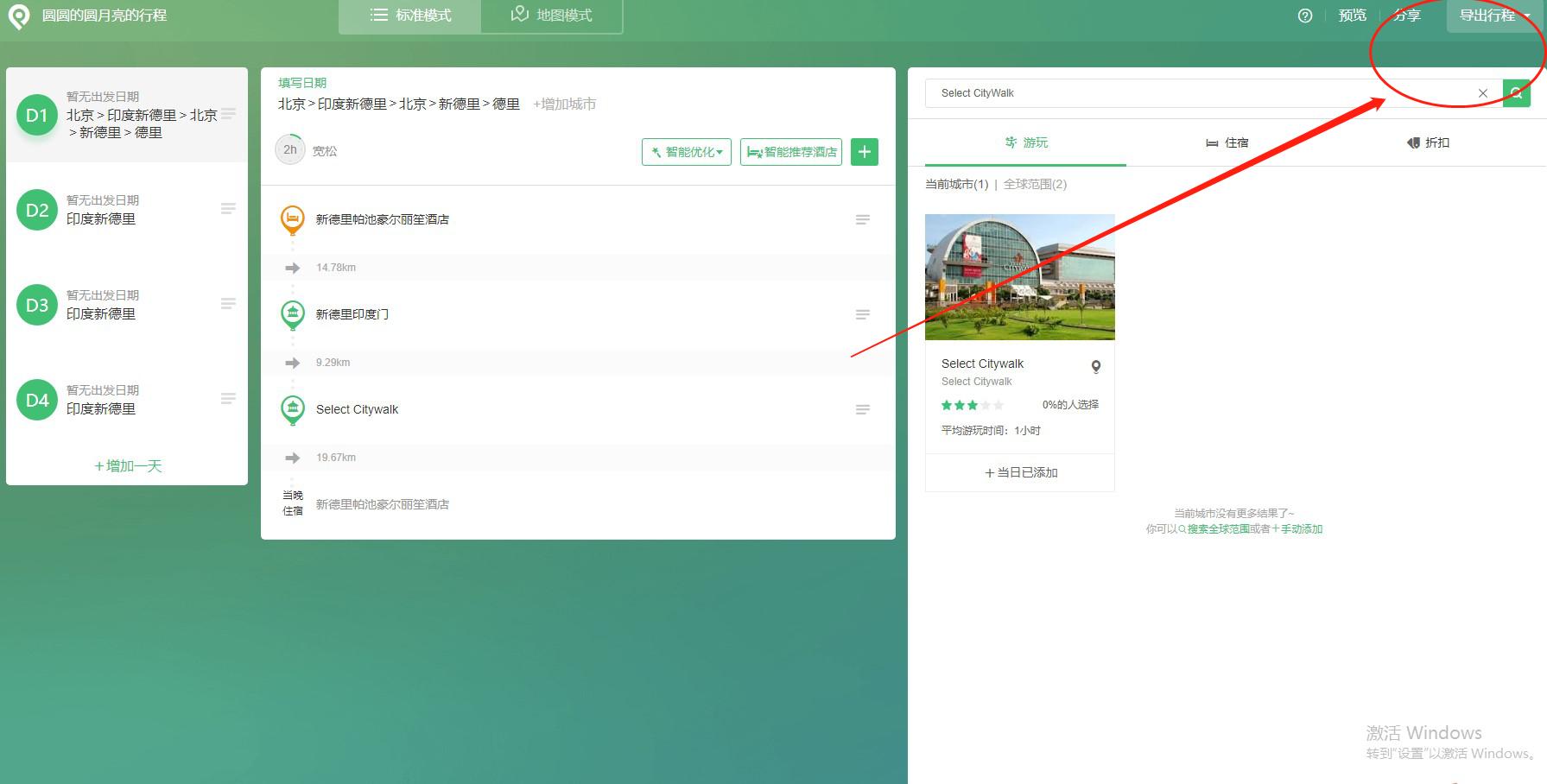Switch to 地图模式 map mode
This screenshot has height=784, width=1547.
point(552,15)
